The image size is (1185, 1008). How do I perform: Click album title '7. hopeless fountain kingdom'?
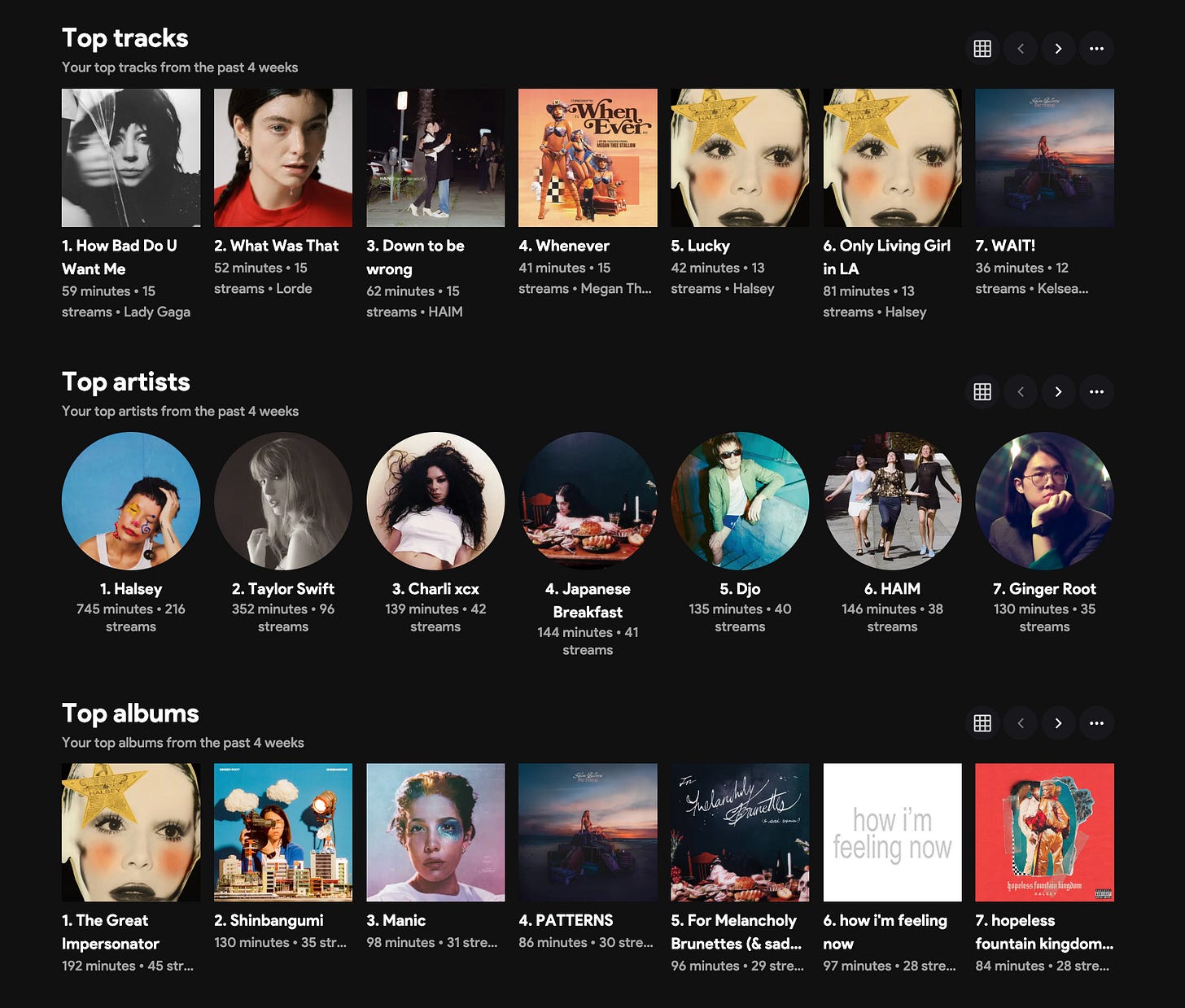pos(1044,932)
